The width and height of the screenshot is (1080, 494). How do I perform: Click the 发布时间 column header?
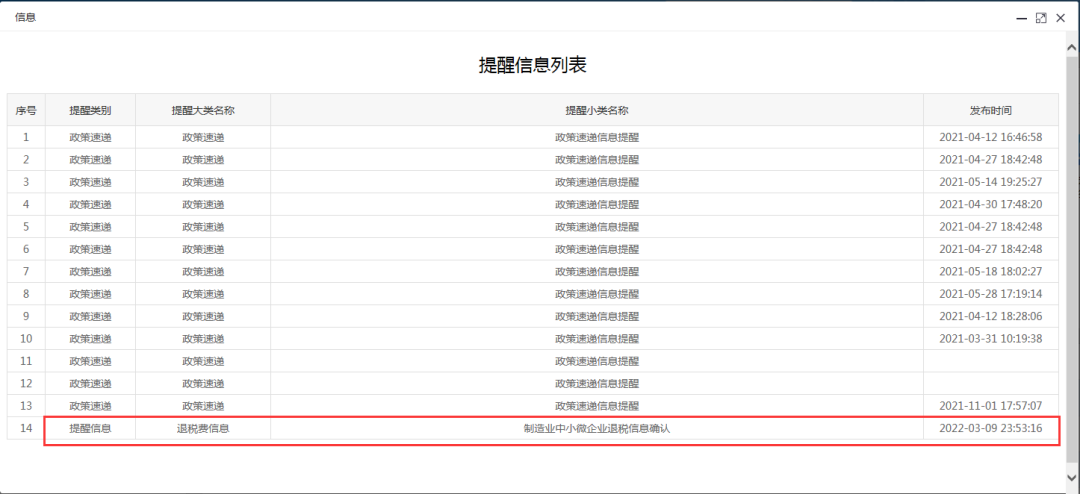990,110
